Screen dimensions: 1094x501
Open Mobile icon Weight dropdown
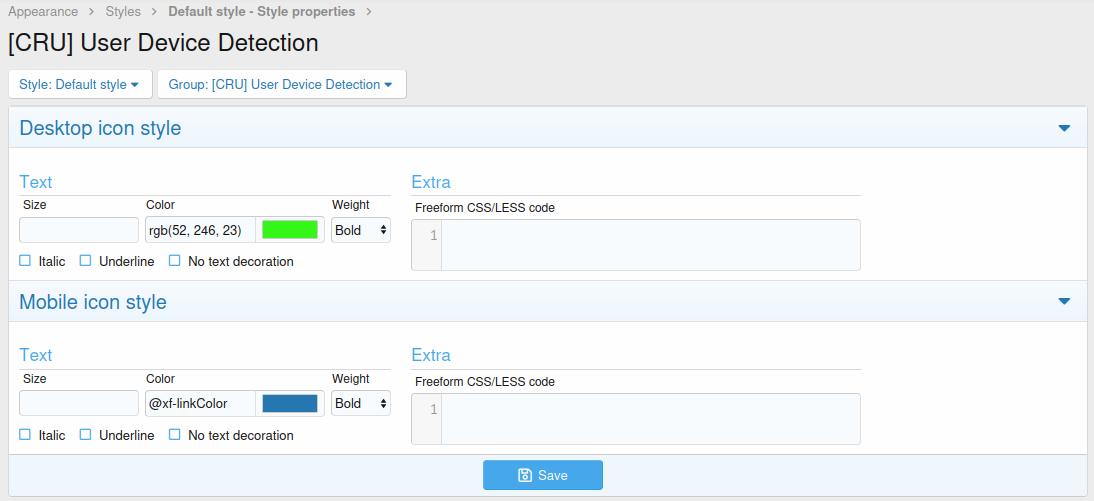click(361, 404)
